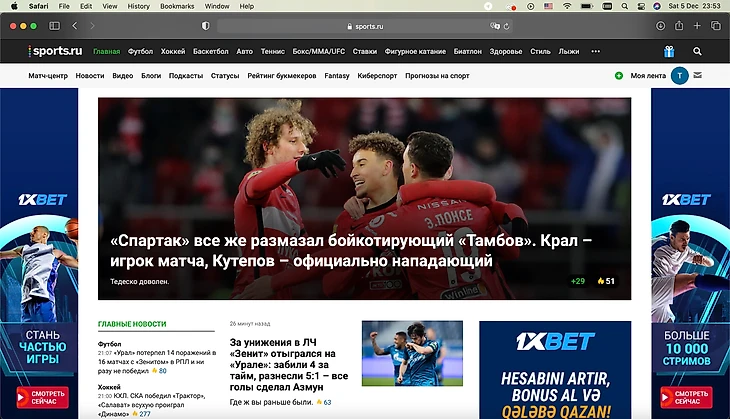
Task: Open the Рейтинг букмекеров link
Action: [x=282, y=75]
